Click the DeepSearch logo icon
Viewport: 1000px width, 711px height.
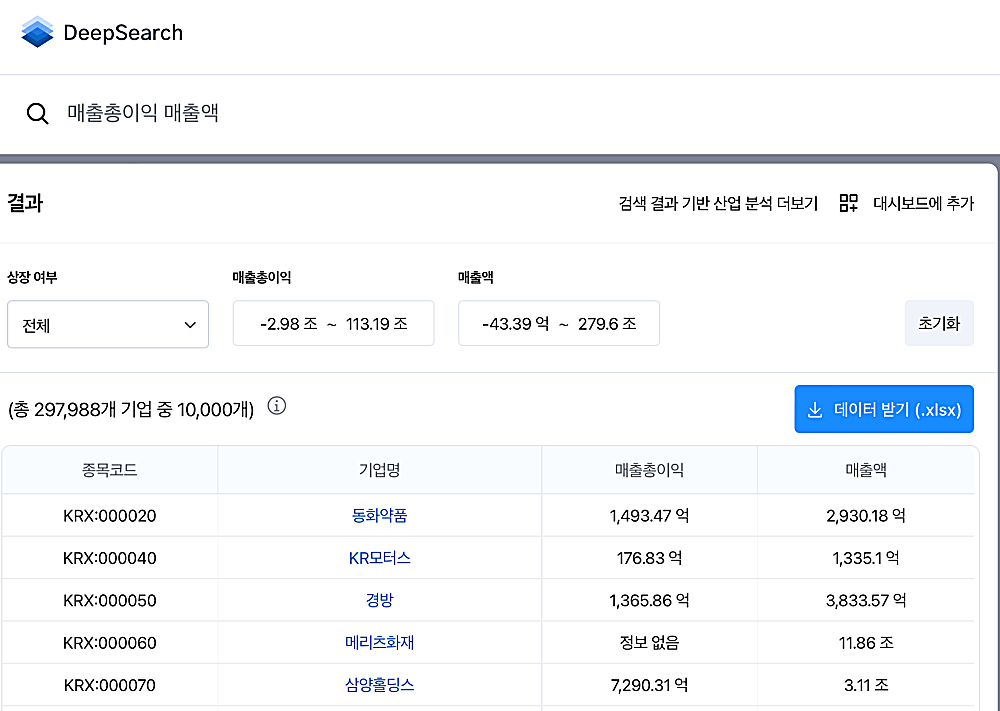(x=36, y=31)
